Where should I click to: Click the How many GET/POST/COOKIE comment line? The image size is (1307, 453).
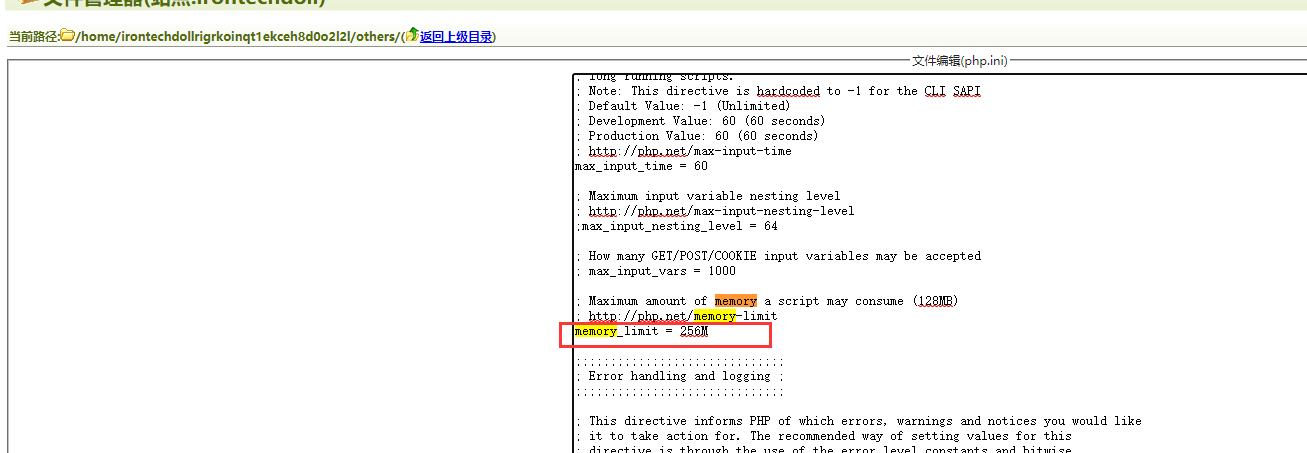(784, 256)
